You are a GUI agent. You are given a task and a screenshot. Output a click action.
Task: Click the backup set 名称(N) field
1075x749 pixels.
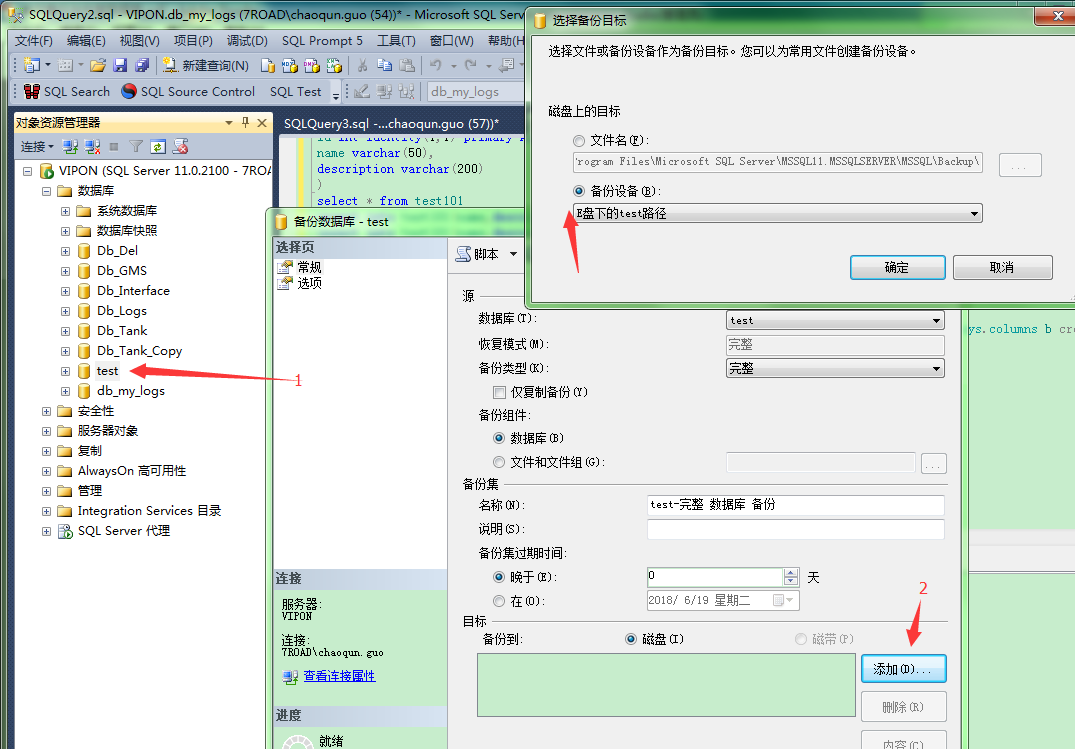click(x=795, y=505)
